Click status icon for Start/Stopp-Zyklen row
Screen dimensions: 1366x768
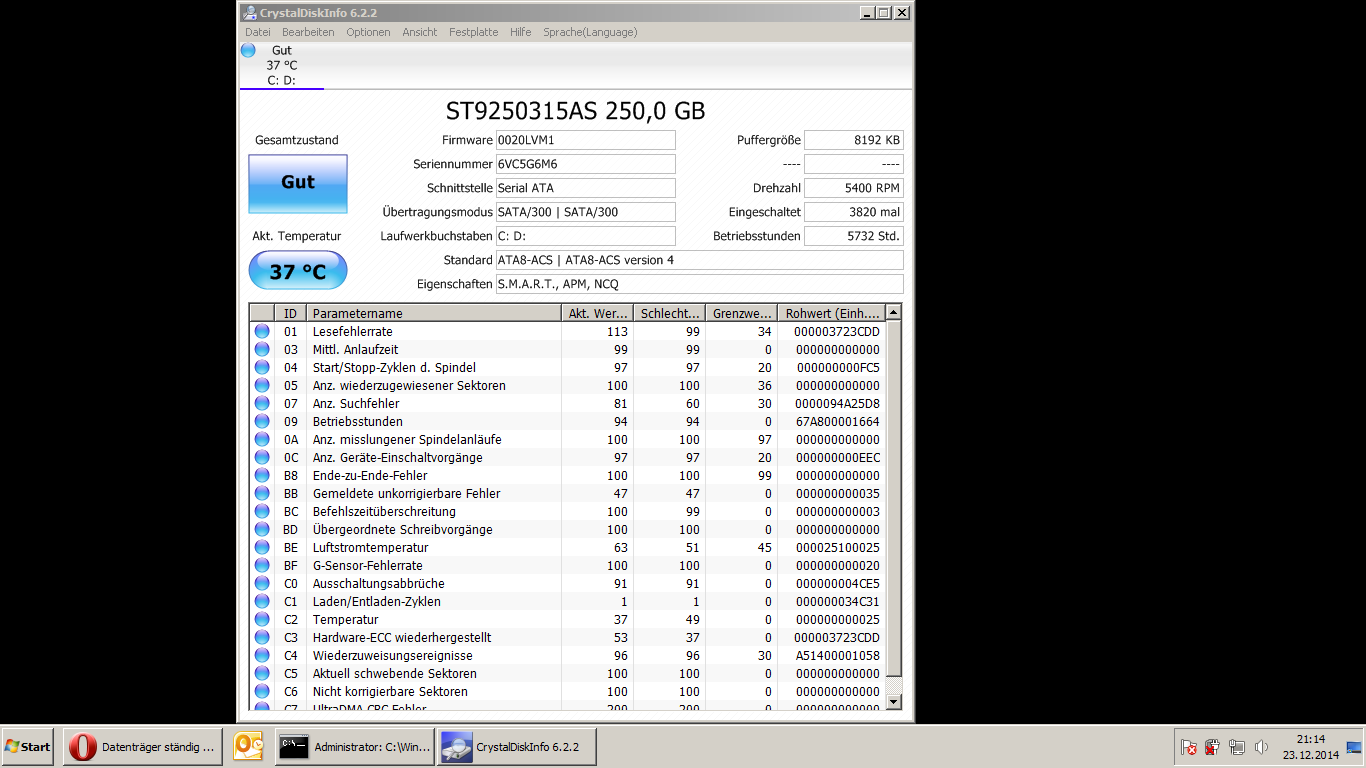pos(262,367)
